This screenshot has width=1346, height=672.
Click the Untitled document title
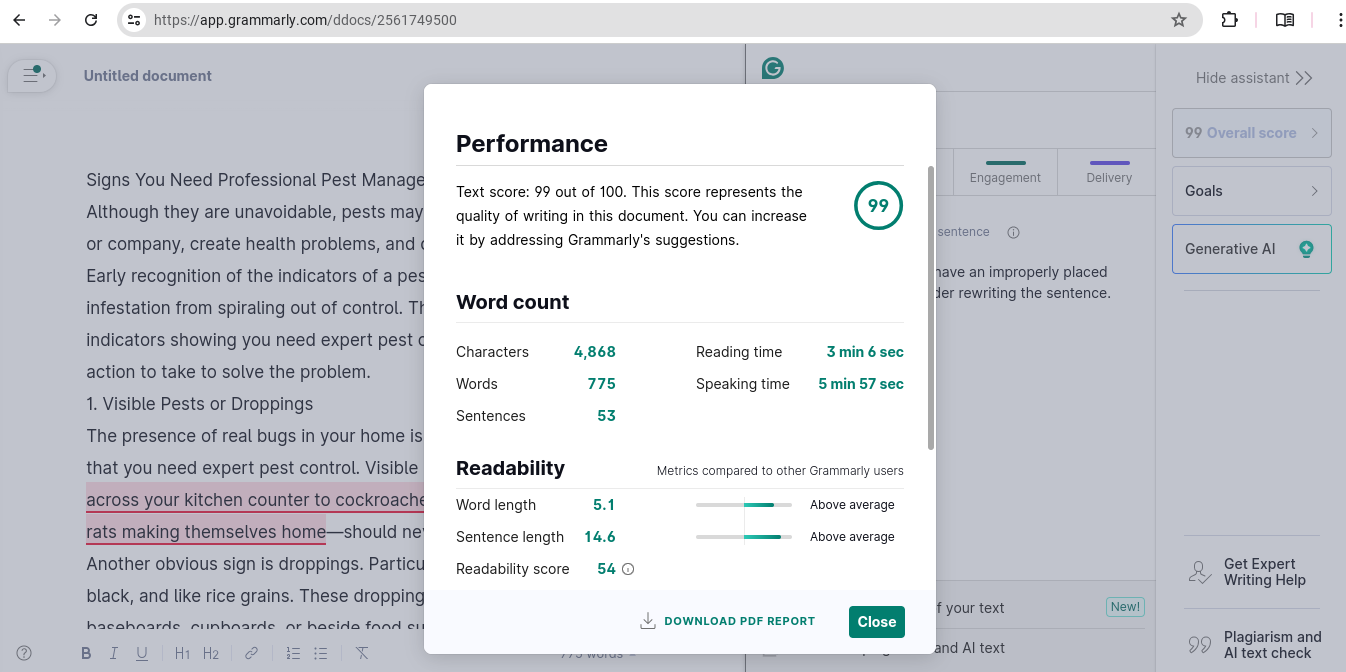pyautogui.click(x=148, y=76)
